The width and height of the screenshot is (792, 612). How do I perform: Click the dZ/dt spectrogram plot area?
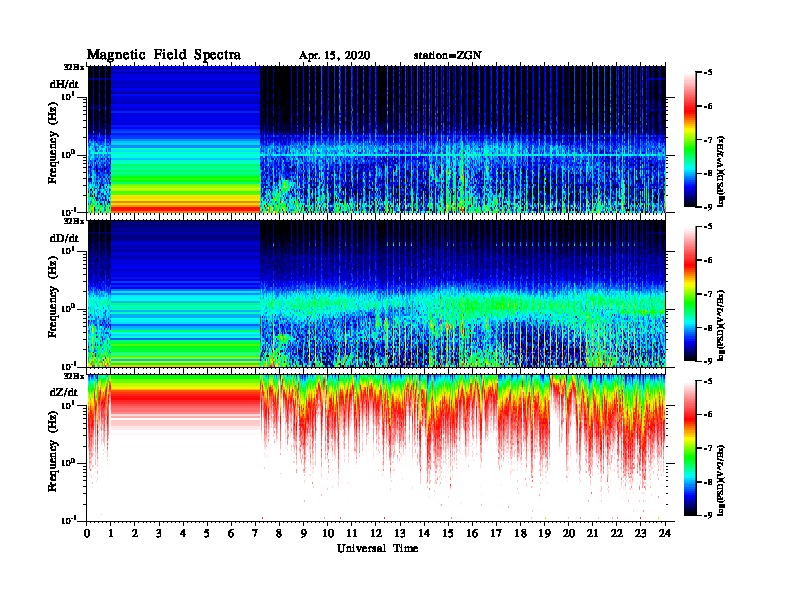point(377,448)
